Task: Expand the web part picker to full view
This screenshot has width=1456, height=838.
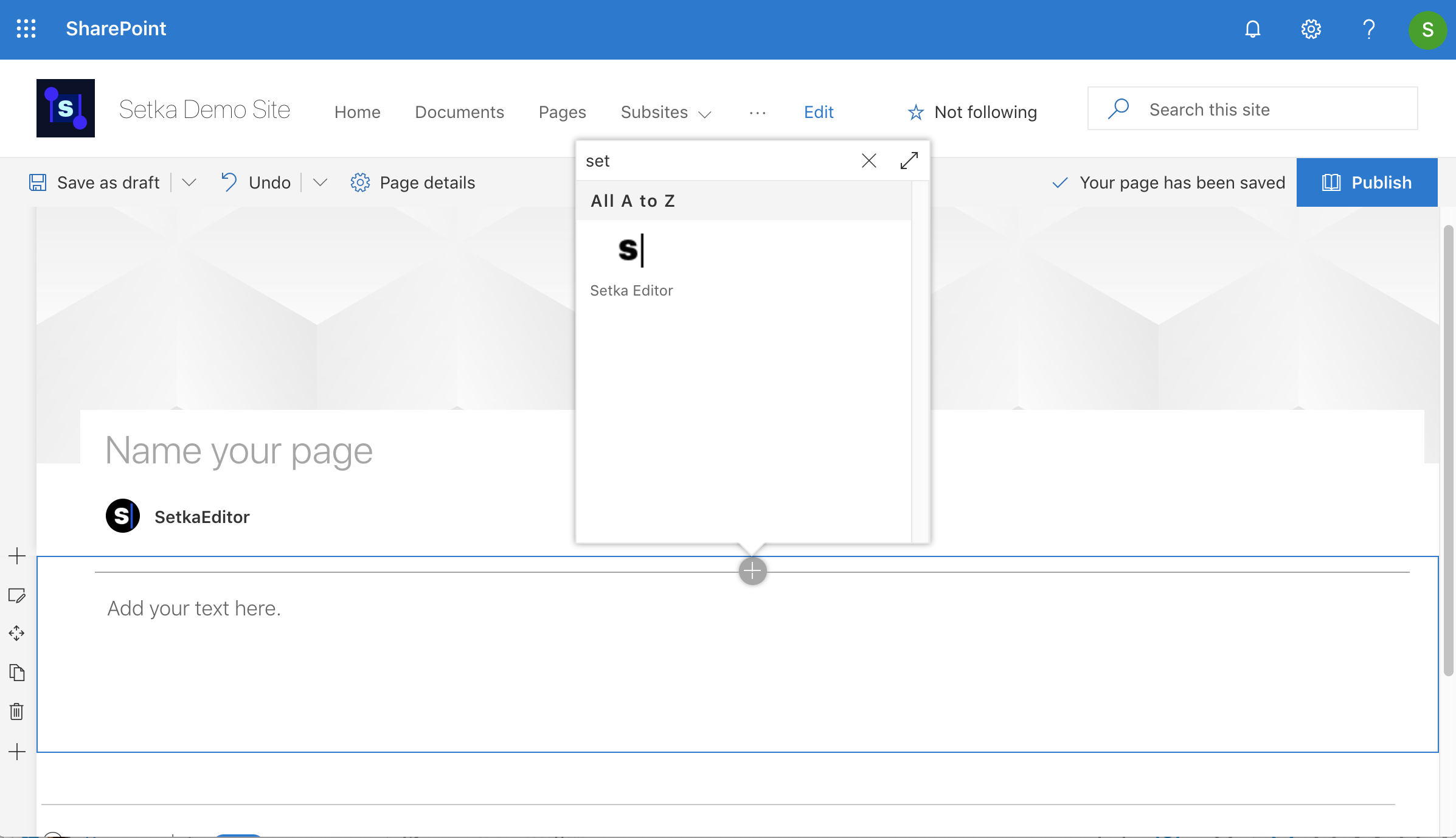Action: (908, 161)
